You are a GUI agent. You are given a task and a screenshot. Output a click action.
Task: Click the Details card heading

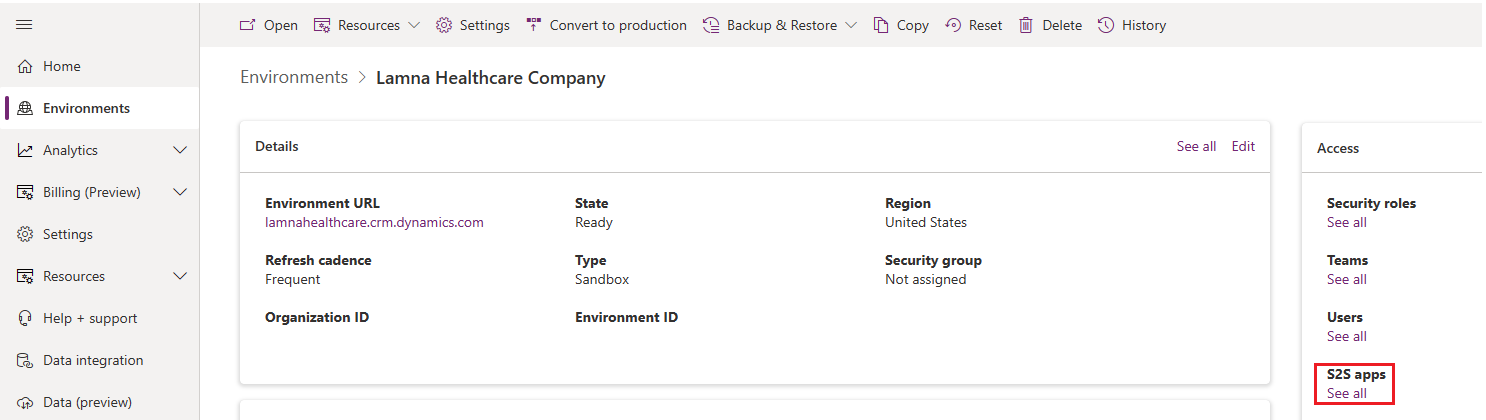click(x=277, y=146)
